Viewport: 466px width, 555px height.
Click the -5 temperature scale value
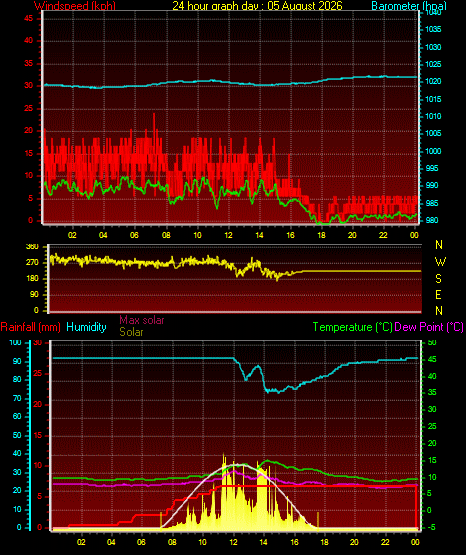(x=432, y=528)
